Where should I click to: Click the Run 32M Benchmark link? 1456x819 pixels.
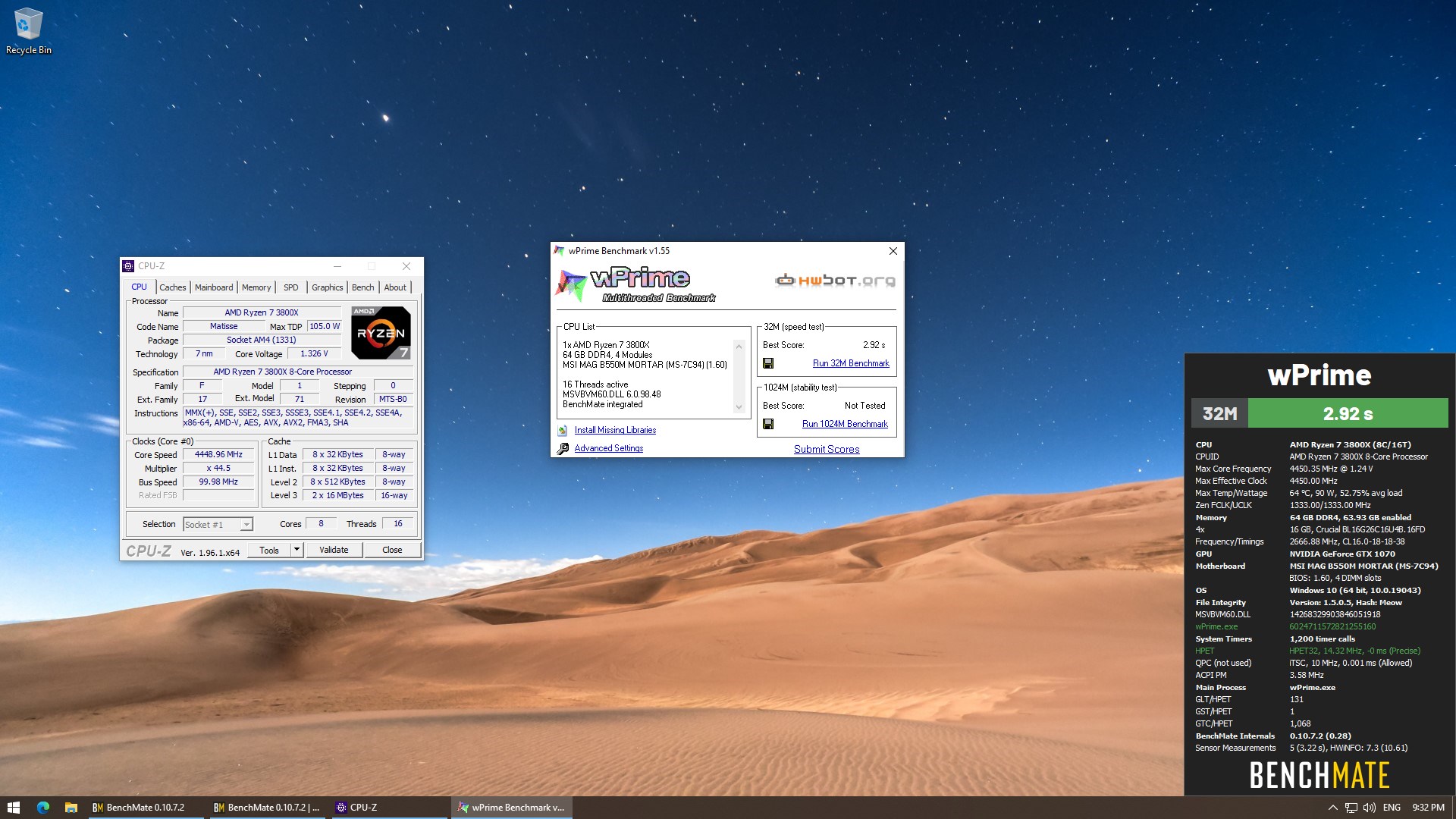tap(851, 363)
